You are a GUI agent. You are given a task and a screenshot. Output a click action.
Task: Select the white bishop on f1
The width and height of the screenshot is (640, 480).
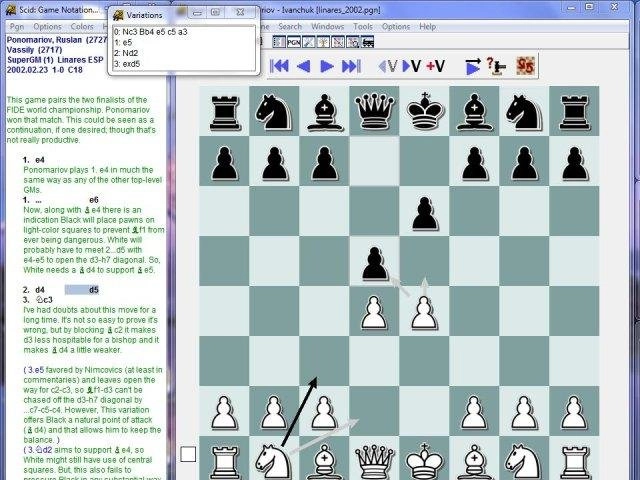[474, 460]
